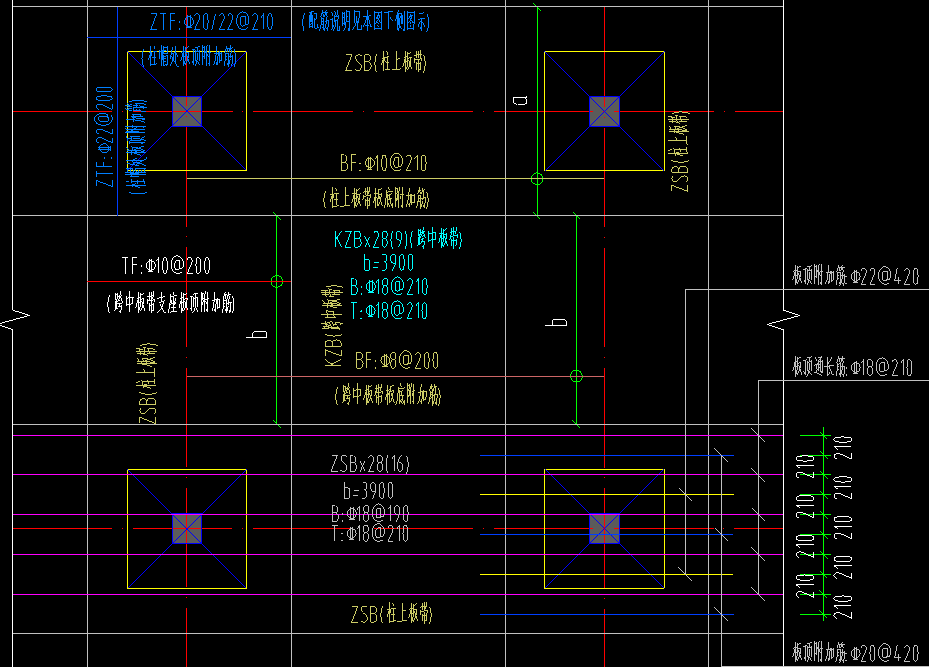
Task: Select the cyan T:Φ18@210 text
Action: 389,311
